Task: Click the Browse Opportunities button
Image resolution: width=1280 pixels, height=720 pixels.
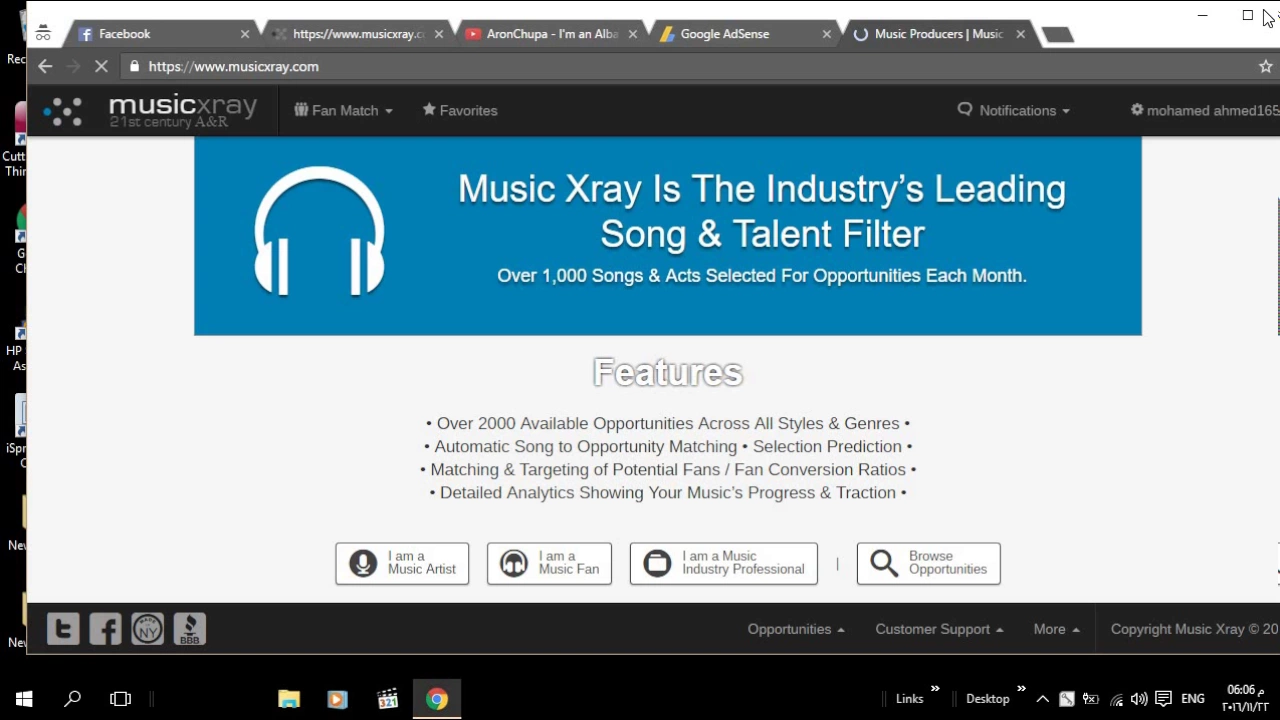Action: 928,563
